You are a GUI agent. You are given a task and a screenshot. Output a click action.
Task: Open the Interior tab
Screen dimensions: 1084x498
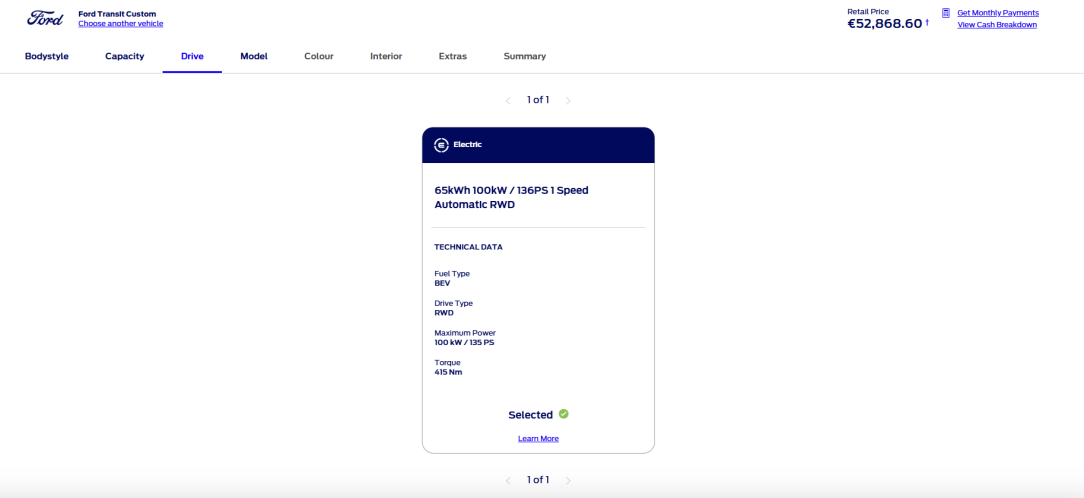pos(386,56)
